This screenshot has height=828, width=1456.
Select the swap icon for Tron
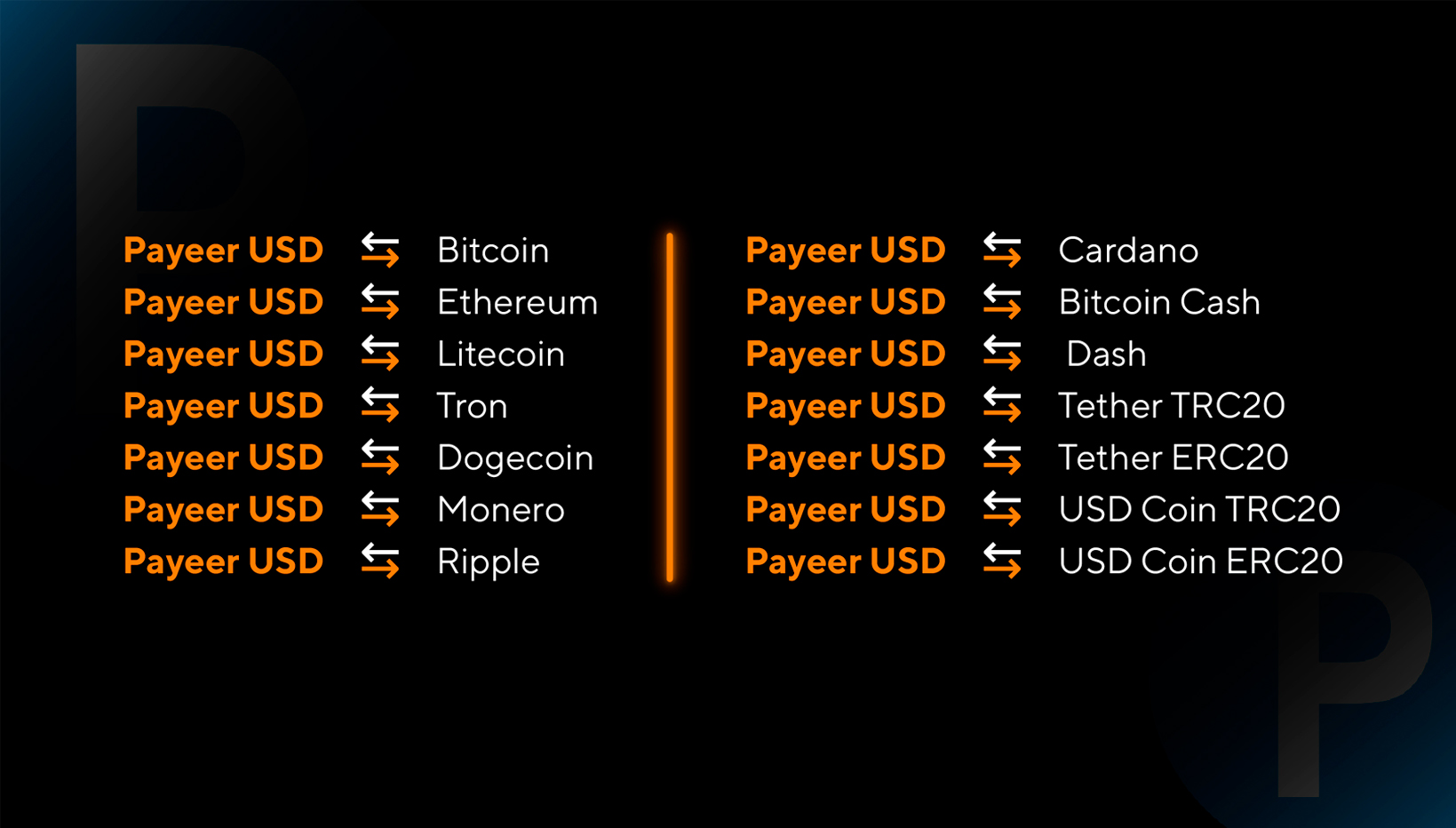click(380, 405)
